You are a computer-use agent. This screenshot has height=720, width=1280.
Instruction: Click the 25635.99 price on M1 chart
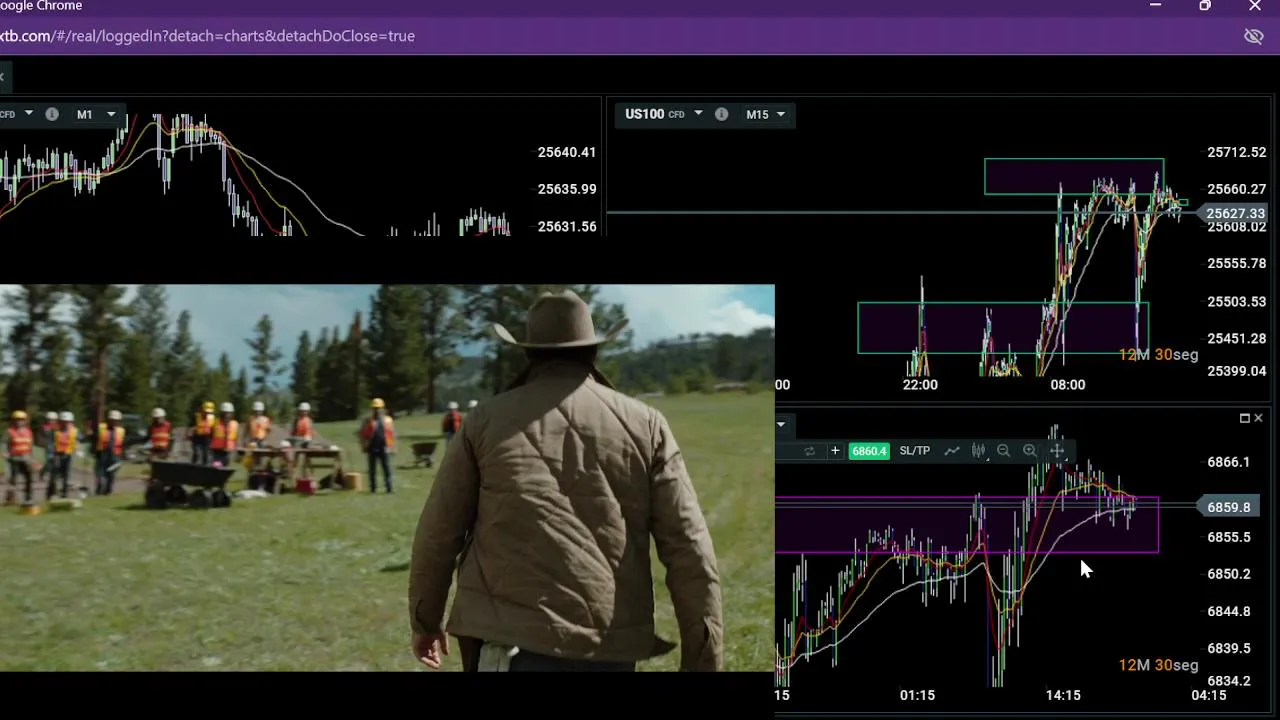(567, 189)
